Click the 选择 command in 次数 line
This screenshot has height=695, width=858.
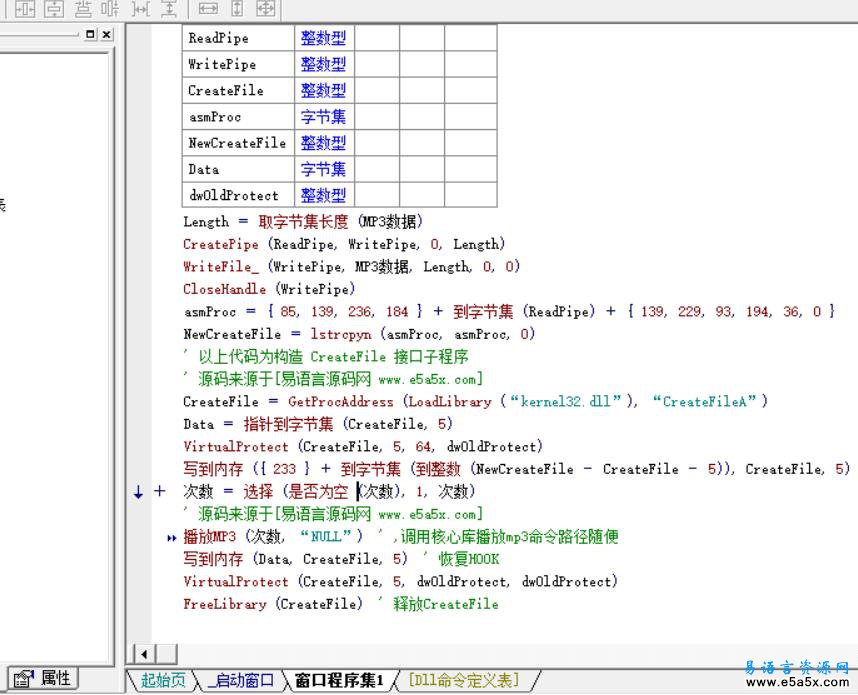tap(258, 491)
